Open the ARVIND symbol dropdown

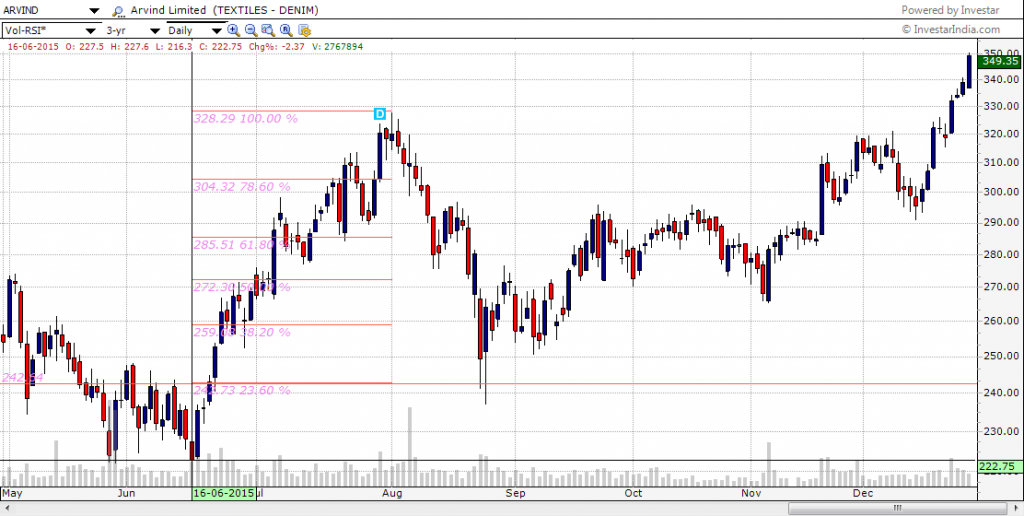[x=94, y=11]
